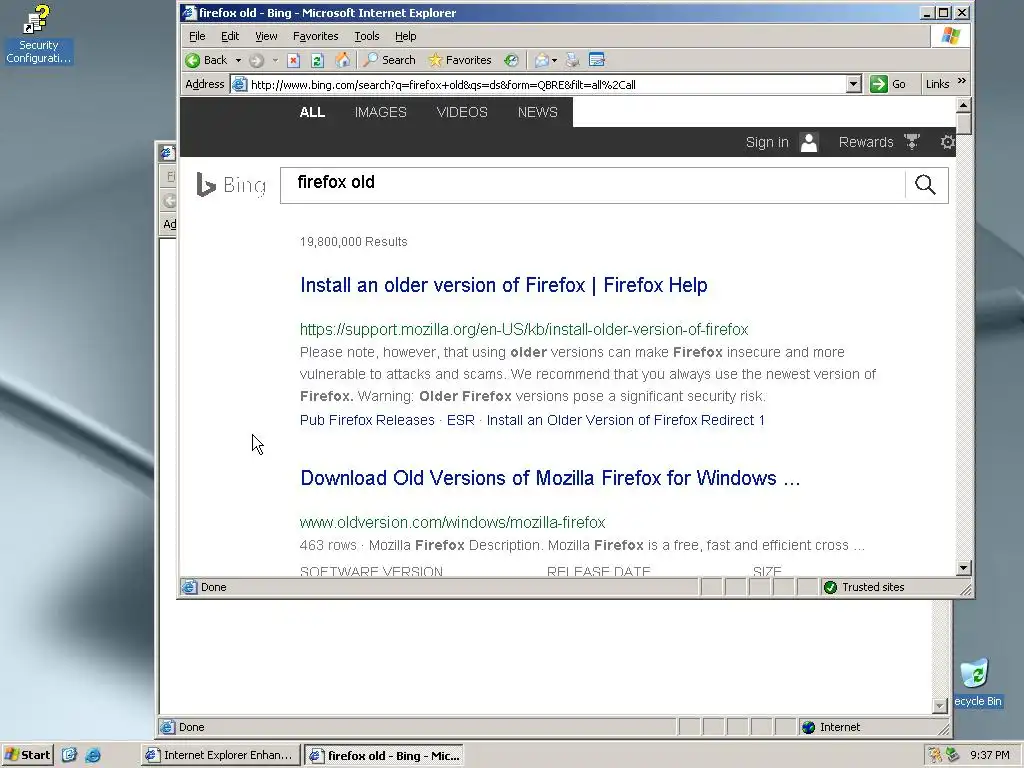Open the Start menu

tap(27, 755)
